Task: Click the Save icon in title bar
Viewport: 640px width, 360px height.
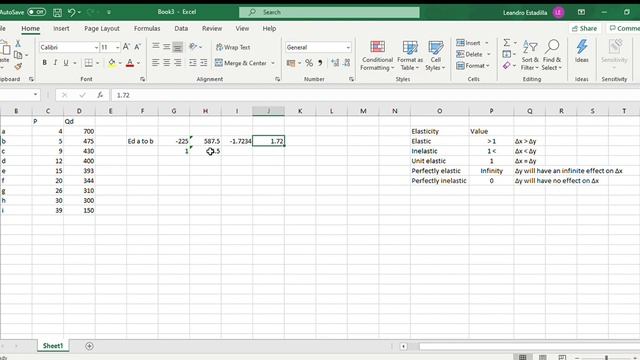Action: (58, 13)
